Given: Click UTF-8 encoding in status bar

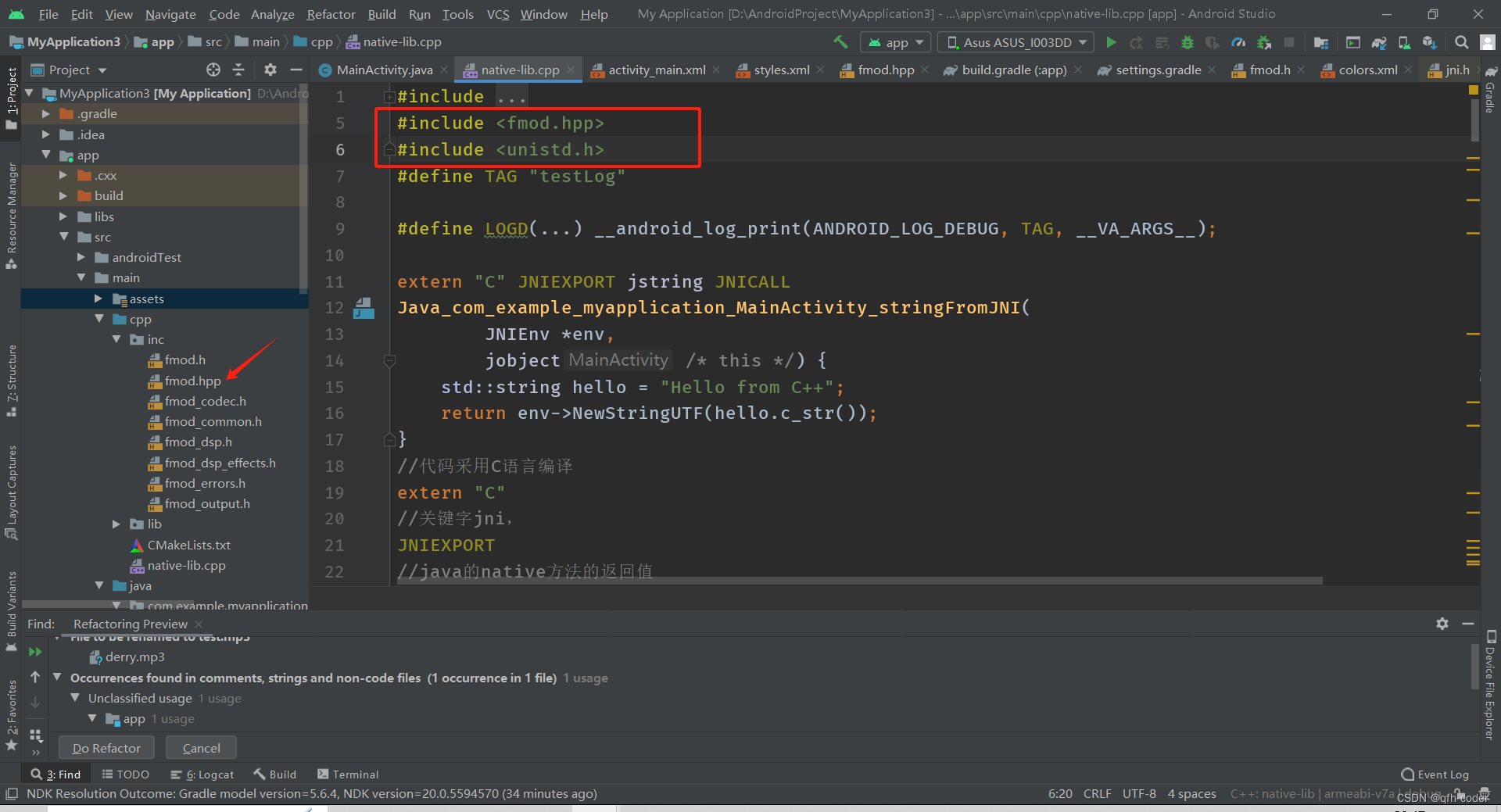Looking at the screenshot, I should pos(1139,794).
